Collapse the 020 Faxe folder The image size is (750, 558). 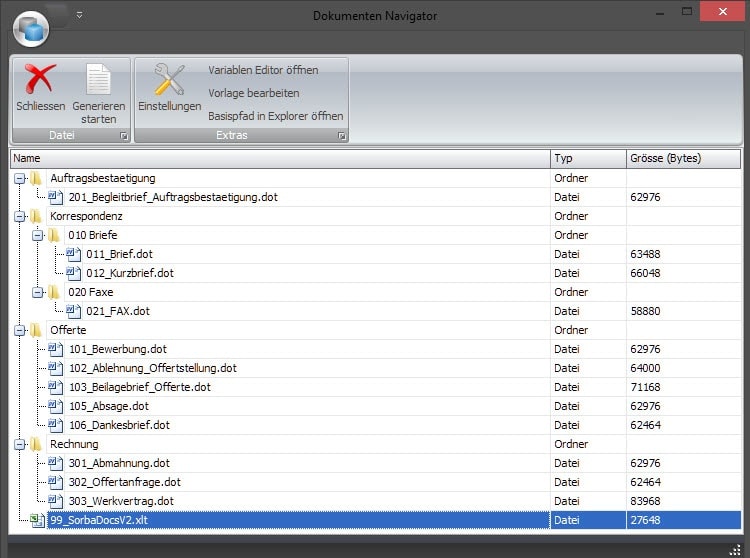(38, 292)
